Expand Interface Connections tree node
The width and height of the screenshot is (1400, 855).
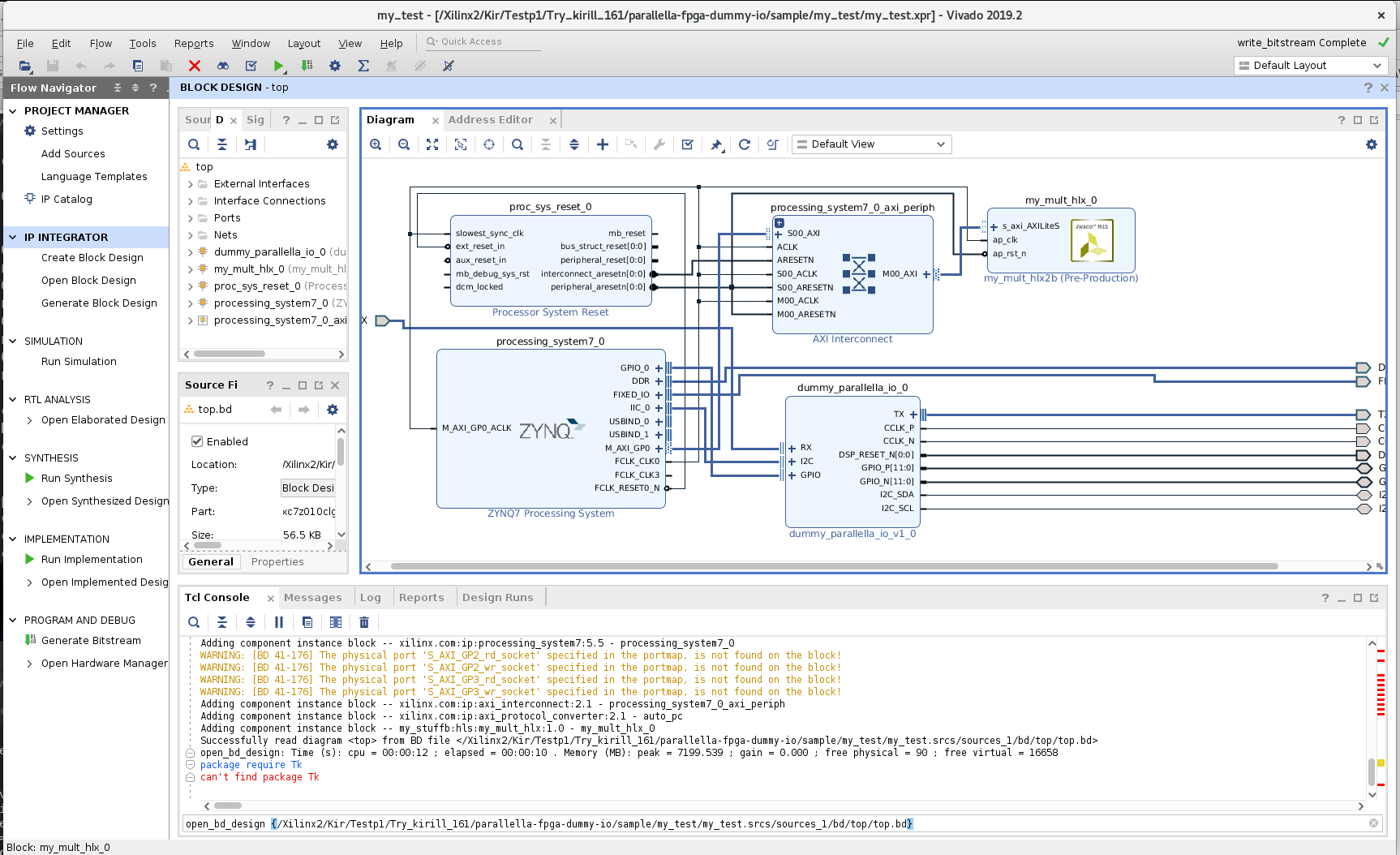(191, 201)
